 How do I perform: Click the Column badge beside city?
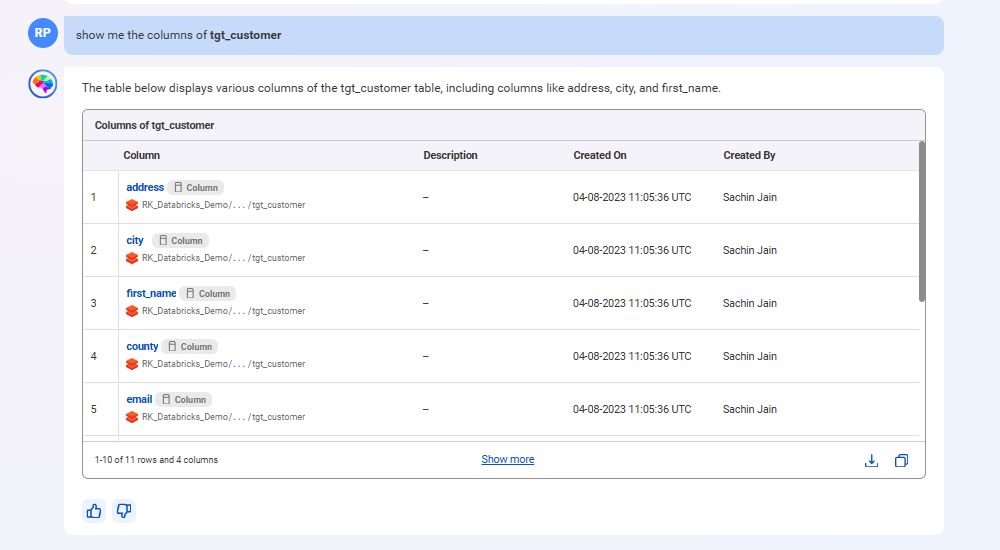click(180, 241)
